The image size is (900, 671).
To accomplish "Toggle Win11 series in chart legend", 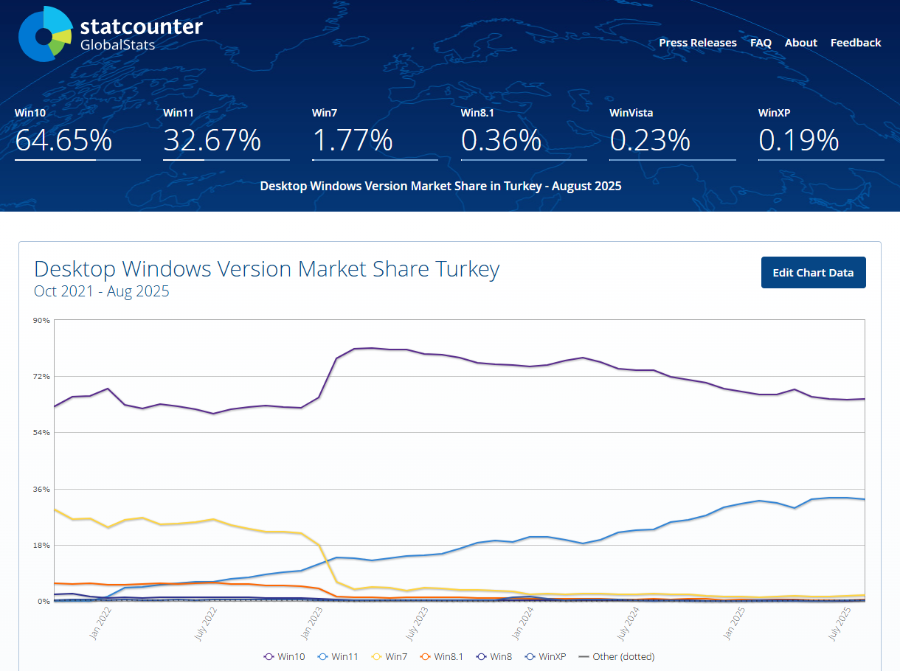I will 338,657.
